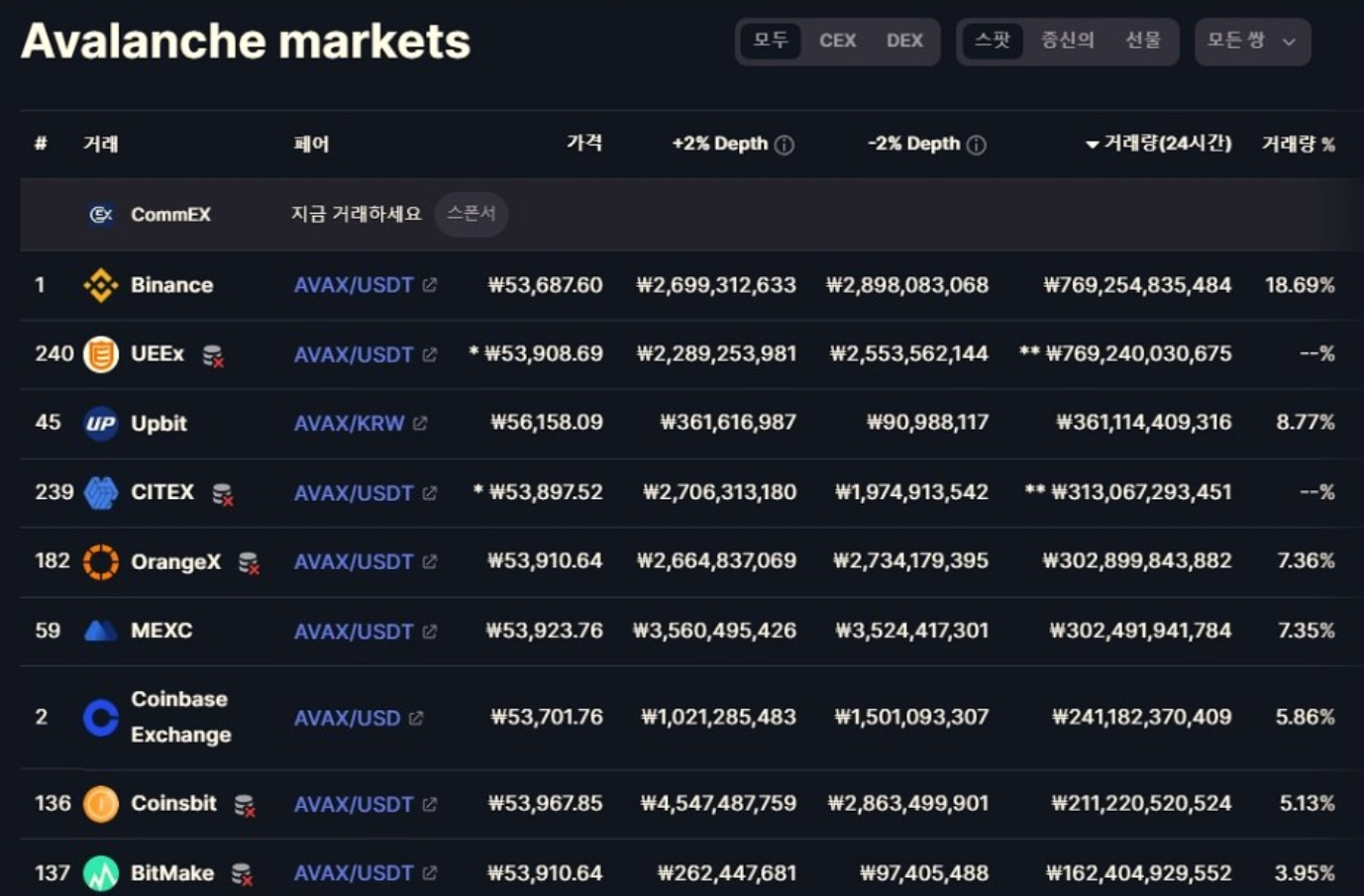
Task: Click Binance volume share 18.69%
Action: click(x=1300, y=285)
